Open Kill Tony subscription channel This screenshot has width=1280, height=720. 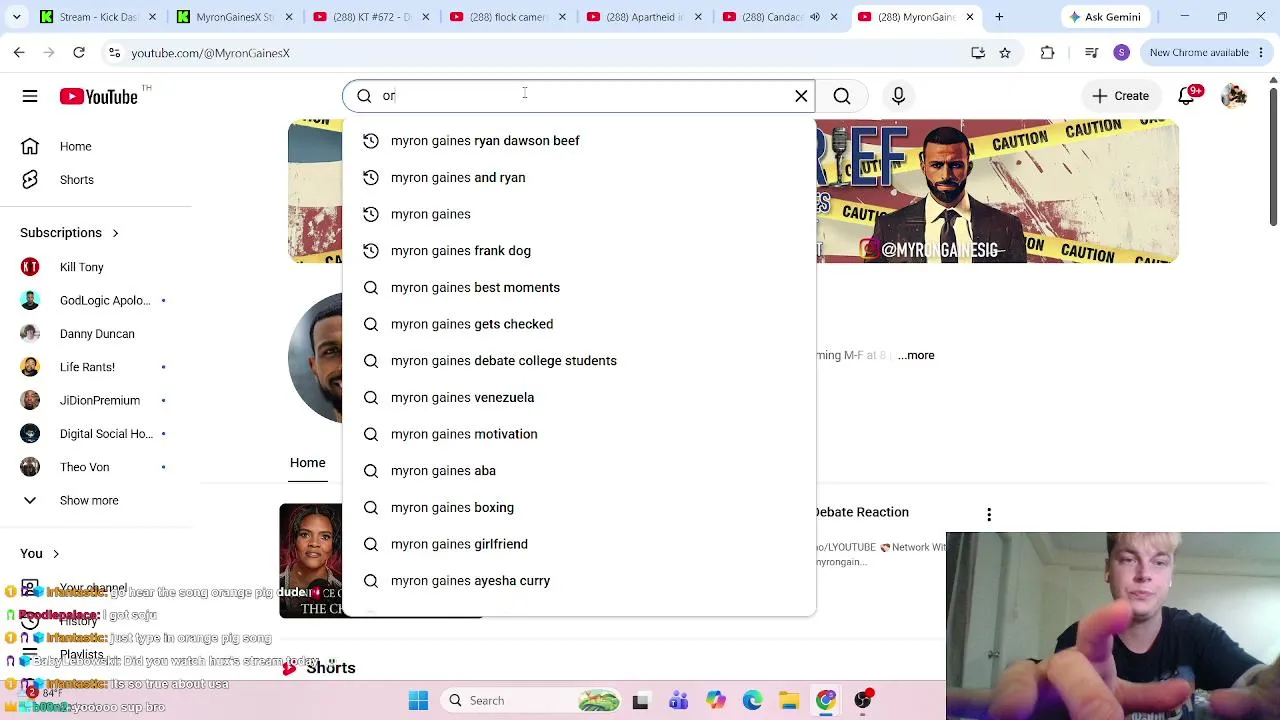(x=96, y=267)
